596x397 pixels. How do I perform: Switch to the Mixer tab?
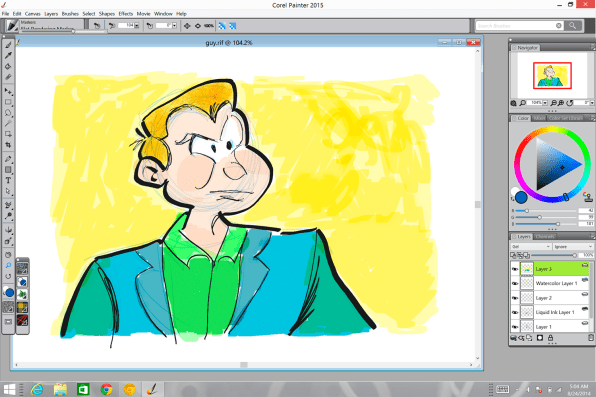539,118
